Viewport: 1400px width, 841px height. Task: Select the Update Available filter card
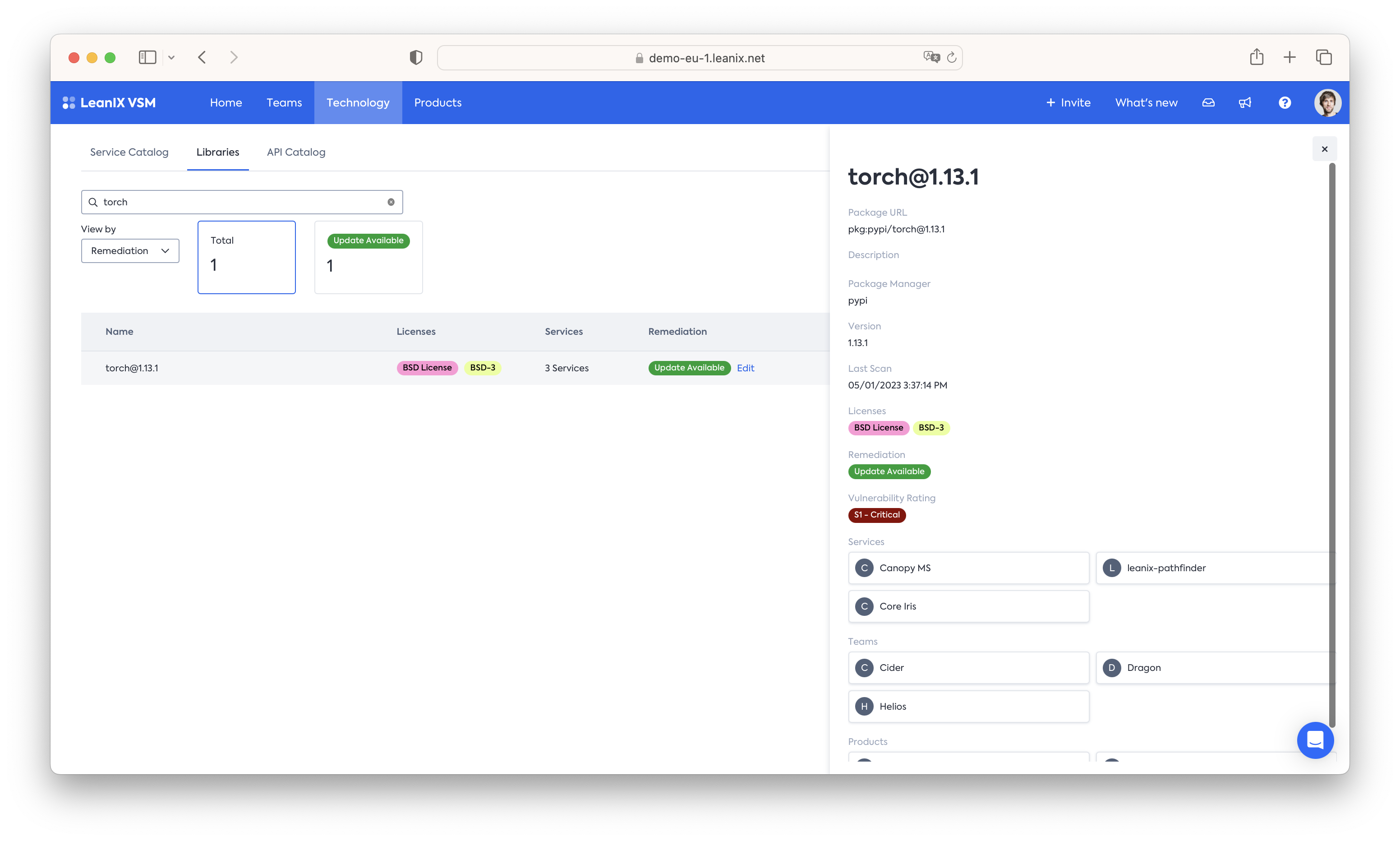click(368, 257)
